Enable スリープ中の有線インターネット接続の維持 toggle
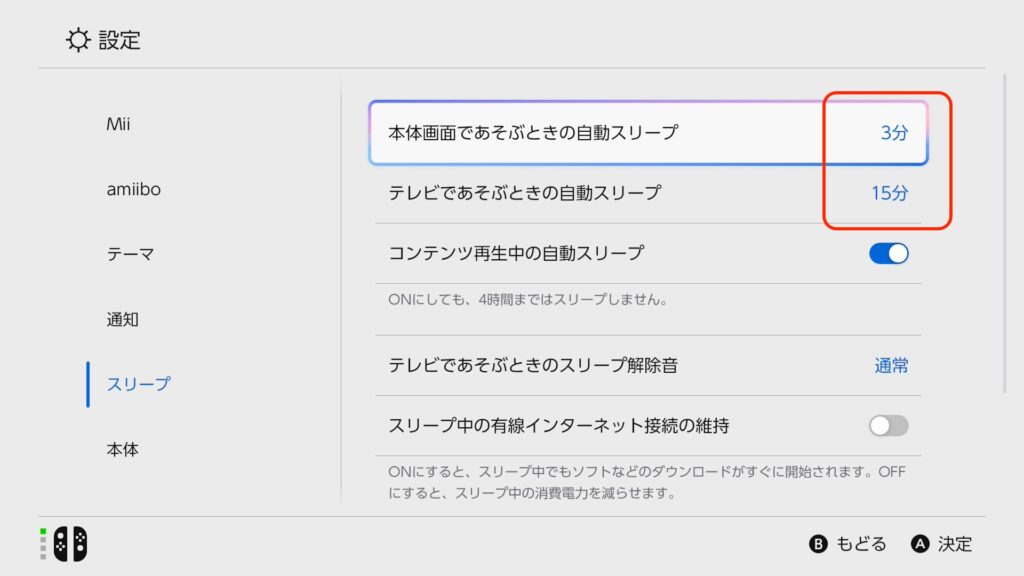 pyautogui.click(x=888, y=426)
